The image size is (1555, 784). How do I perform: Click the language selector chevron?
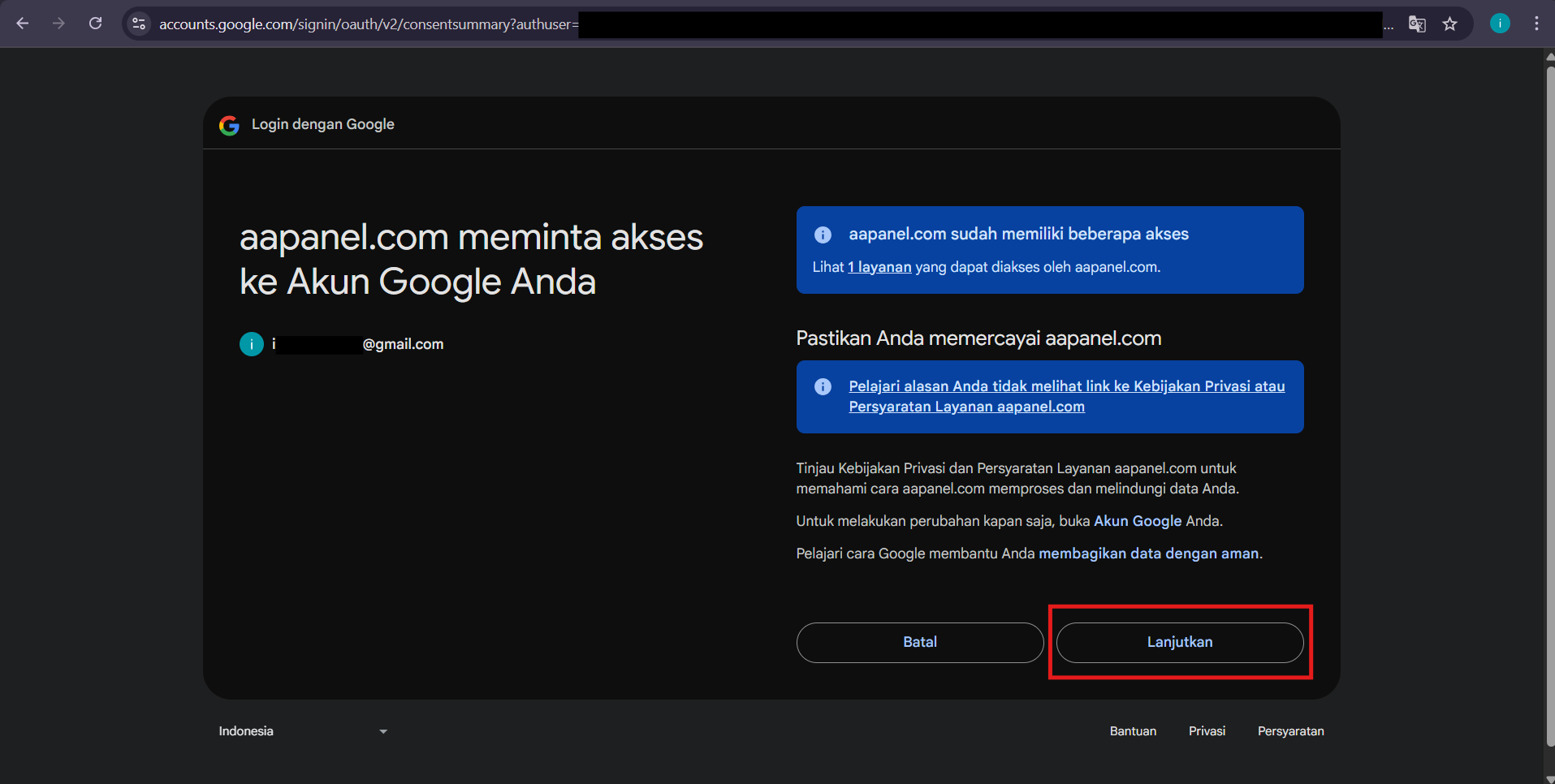382,730
